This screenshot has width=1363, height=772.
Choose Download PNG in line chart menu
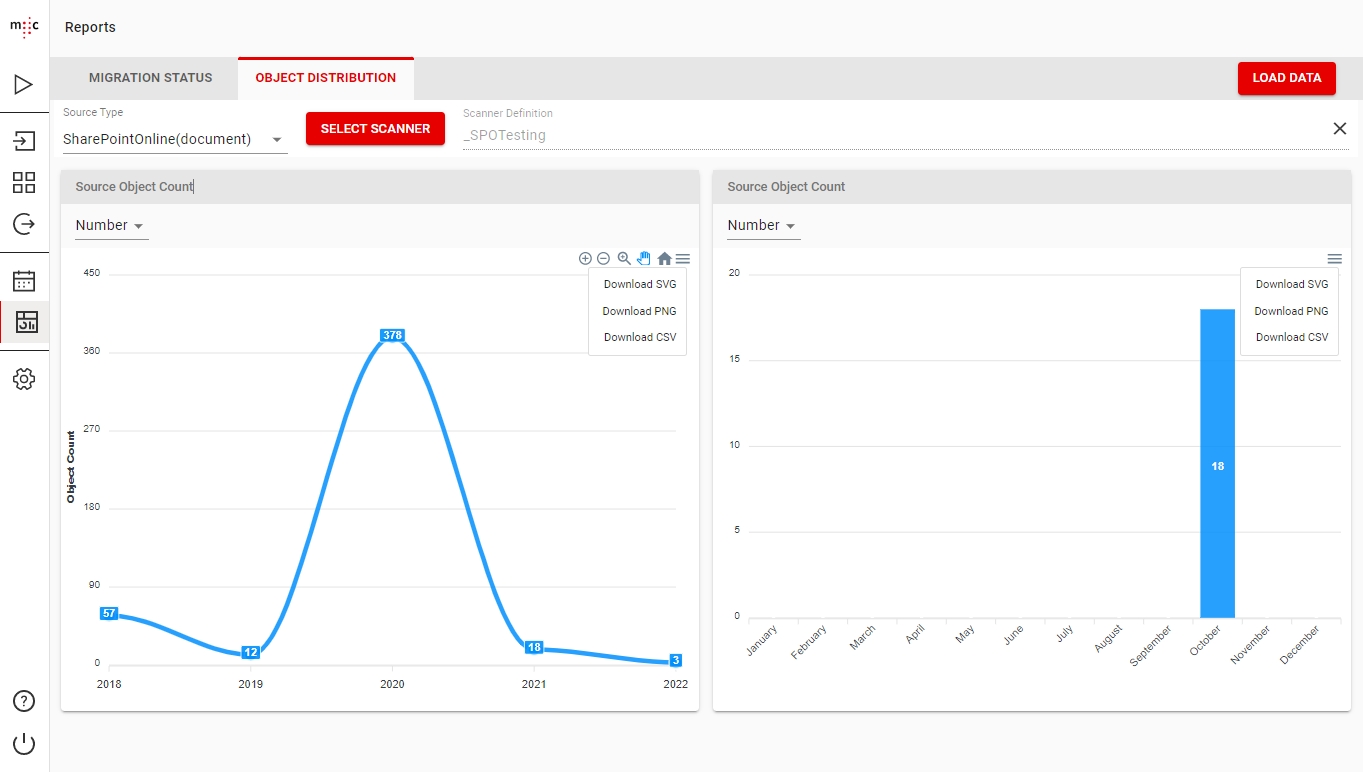(639, 311)
